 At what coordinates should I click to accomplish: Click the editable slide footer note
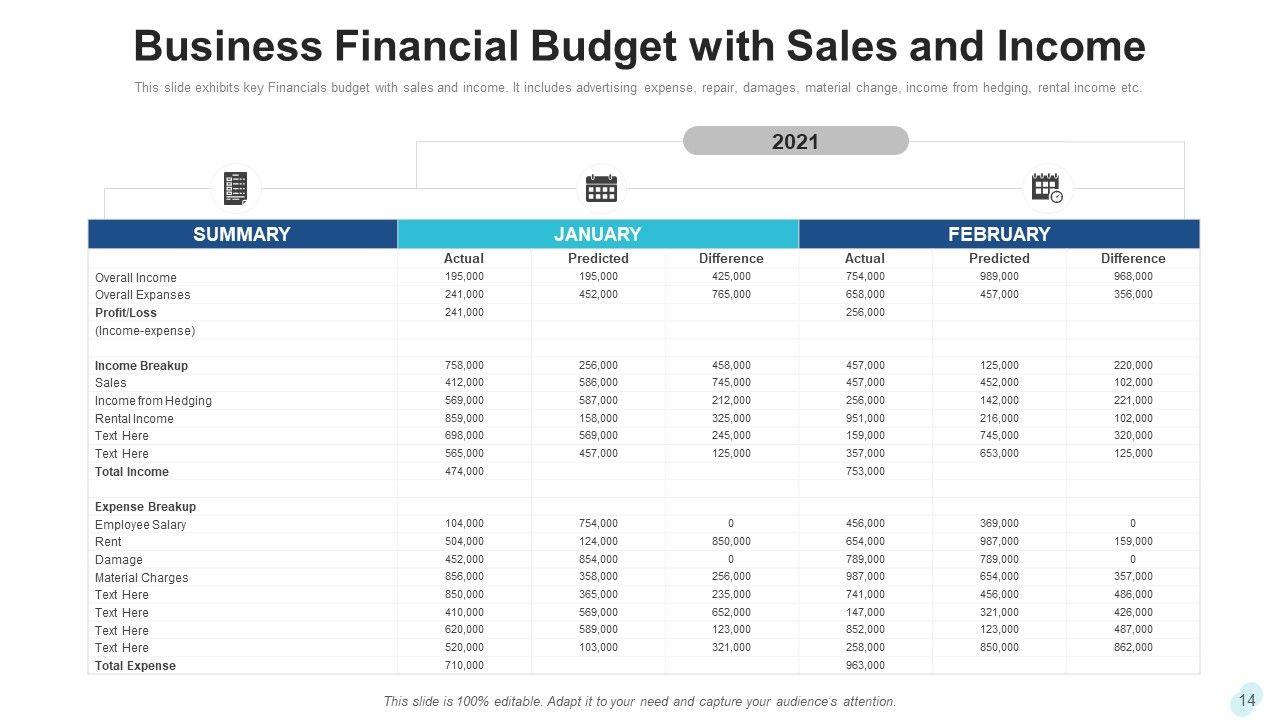[639, 702]
